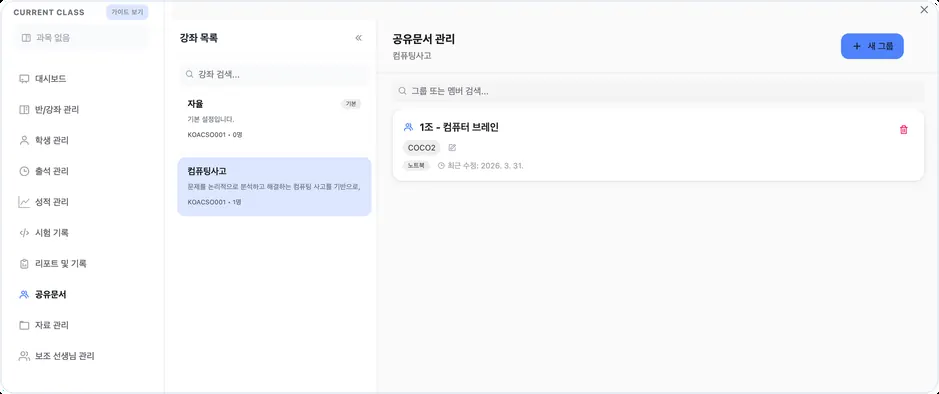The width and height of the screenshot is (939, 394).
Task: Click the 기본 badge on 자율
Action: 351,104
